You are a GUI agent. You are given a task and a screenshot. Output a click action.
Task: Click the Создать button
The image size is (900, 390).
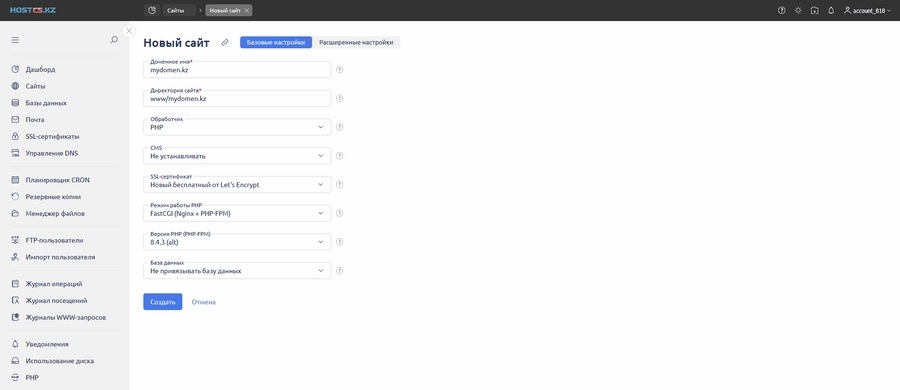pyautogui.click(x=162, y=302)
